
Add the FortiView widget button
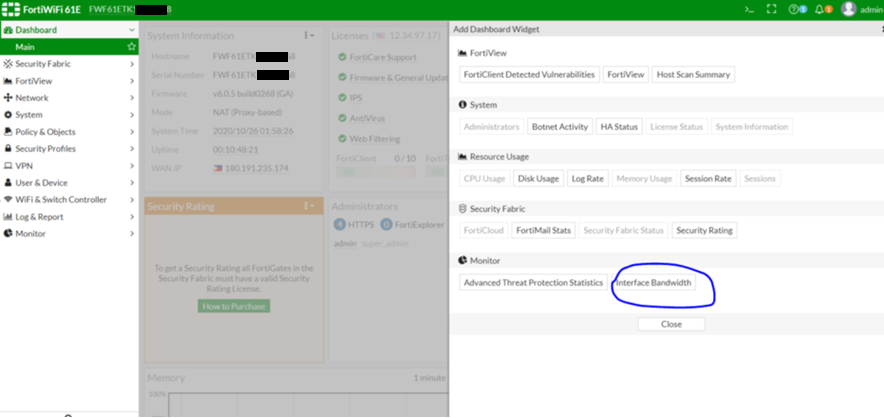point(625,74)
